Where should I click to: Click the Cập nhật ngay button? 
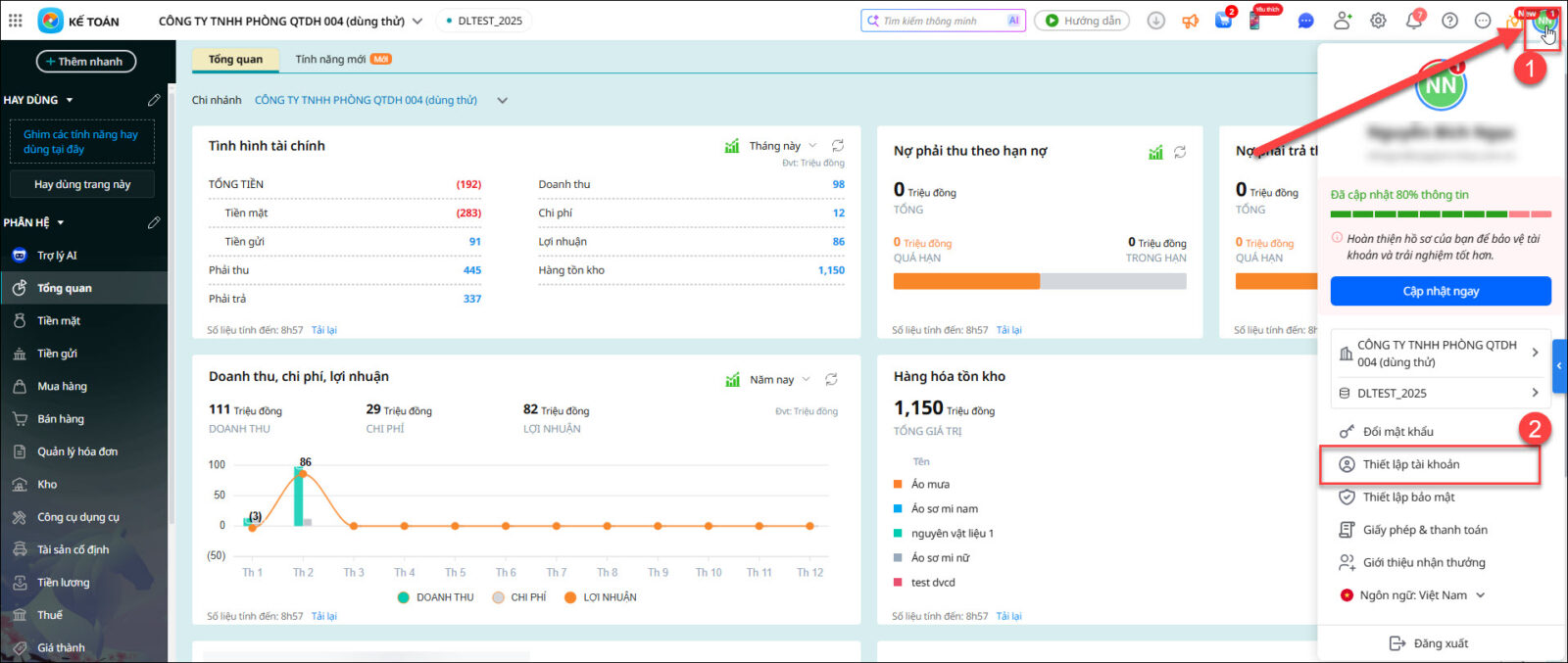click(1440, 291)
